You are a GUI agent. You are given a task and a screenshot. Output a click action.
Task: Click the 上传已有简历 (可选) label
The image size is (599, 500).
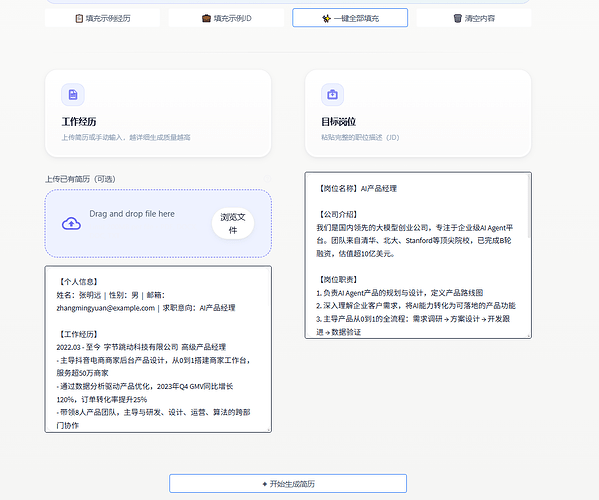point(80,179)
